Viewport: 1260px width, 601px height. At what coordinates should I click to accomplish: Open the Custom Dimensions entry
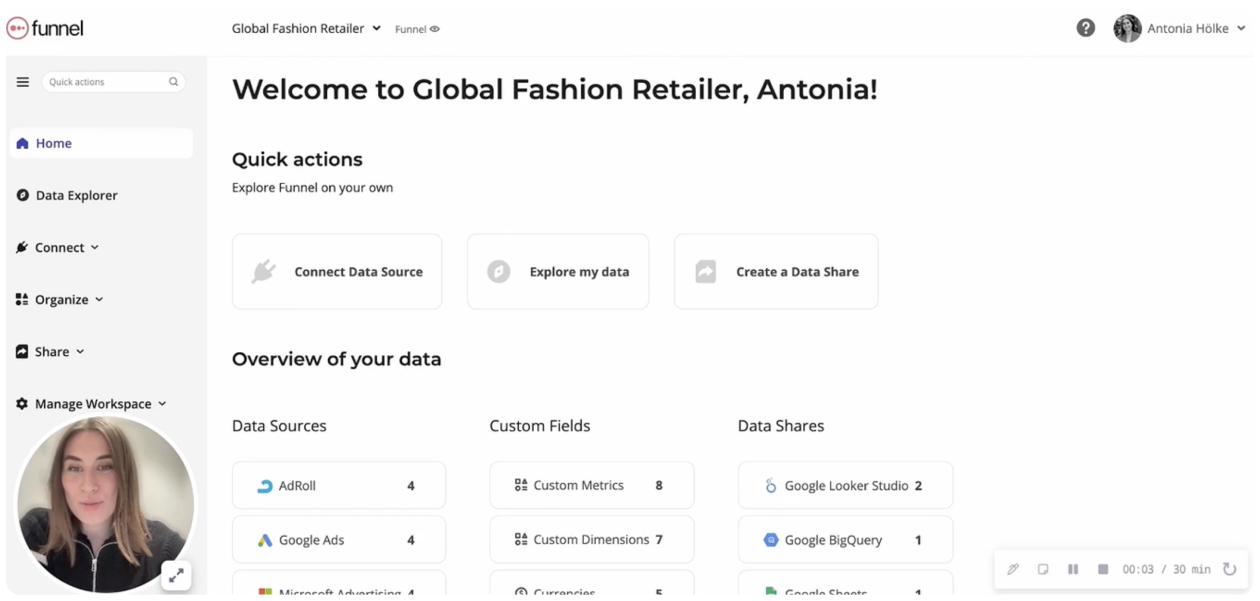coord(592,540)
